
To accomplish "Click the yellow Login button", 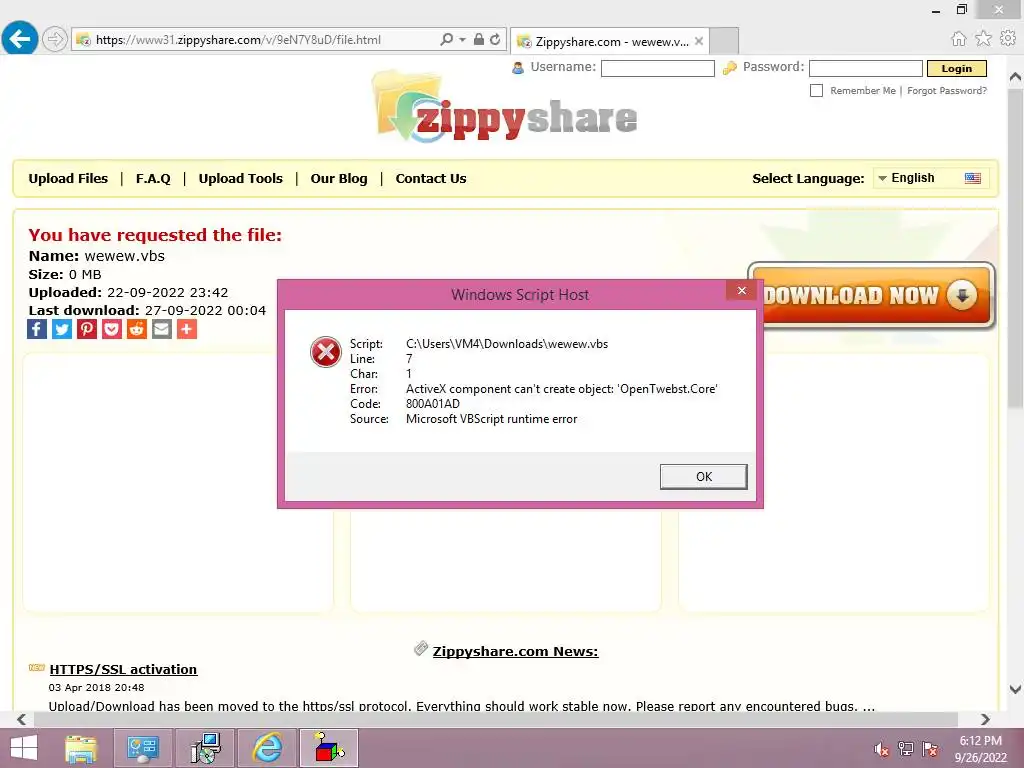I will (x=956, y=69).
